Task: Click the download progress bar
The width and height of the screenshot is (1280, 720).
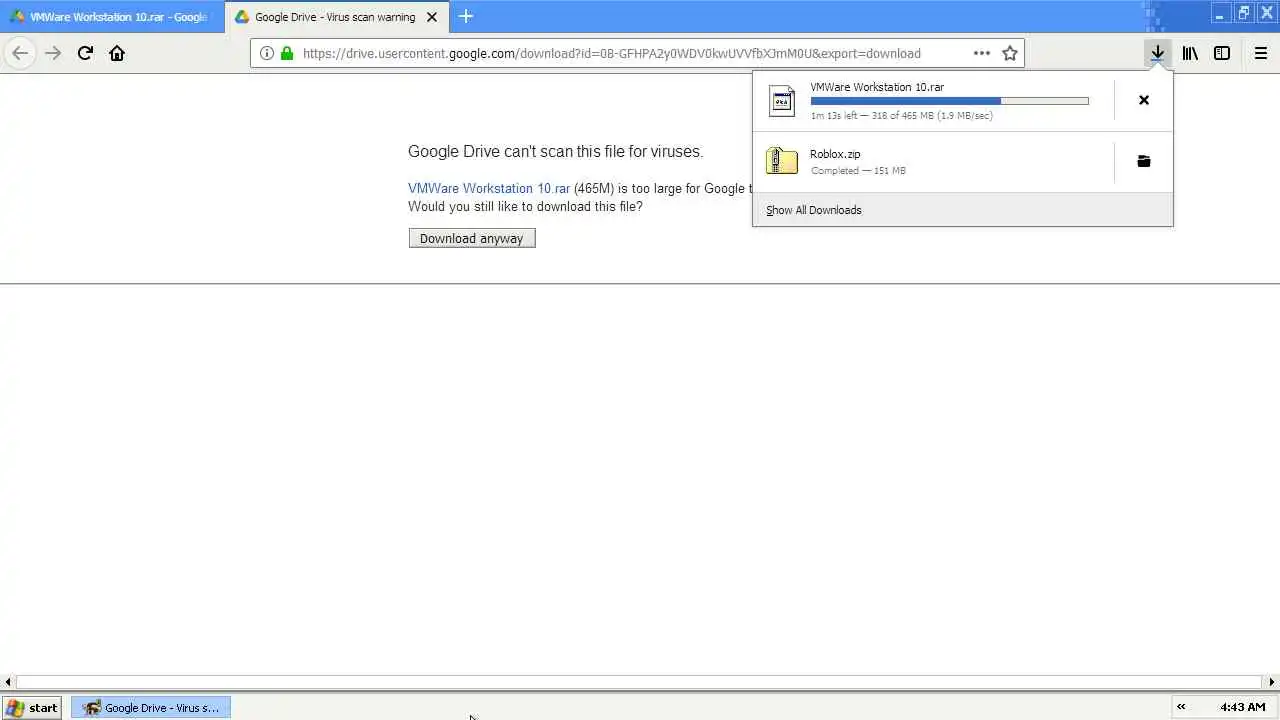Action: 949,101
